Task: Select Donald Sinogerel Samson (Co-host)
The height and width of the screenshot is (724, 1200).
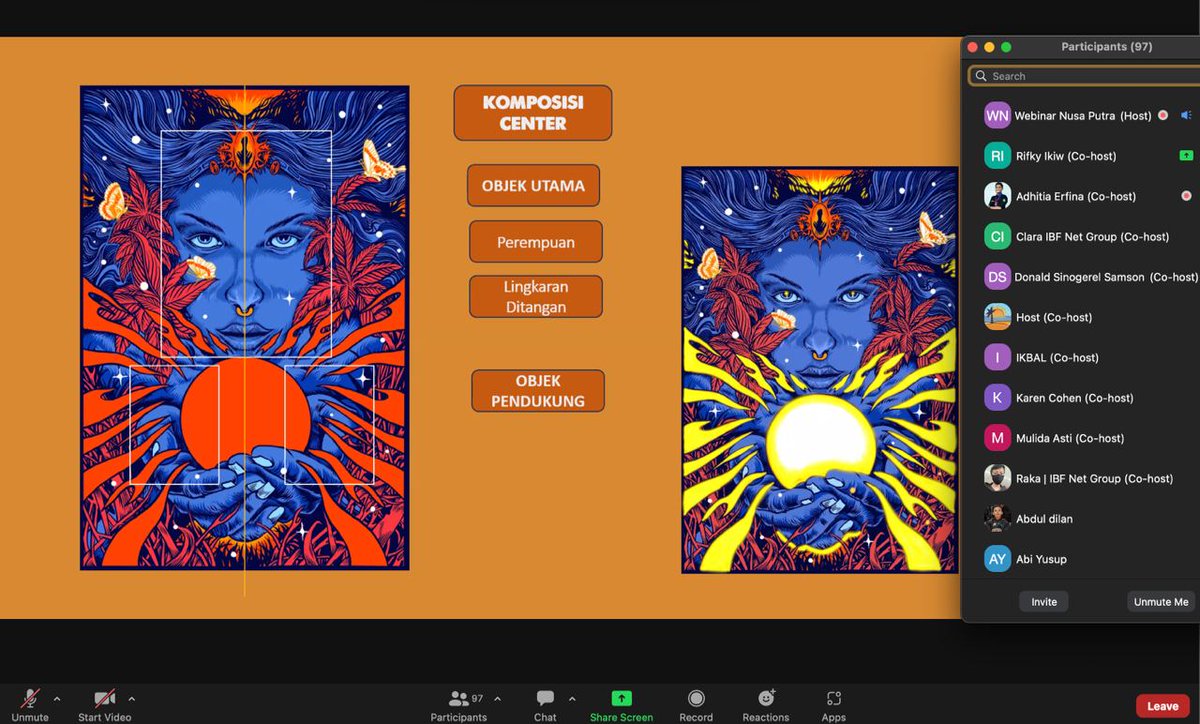Action: pos(1084,277)
